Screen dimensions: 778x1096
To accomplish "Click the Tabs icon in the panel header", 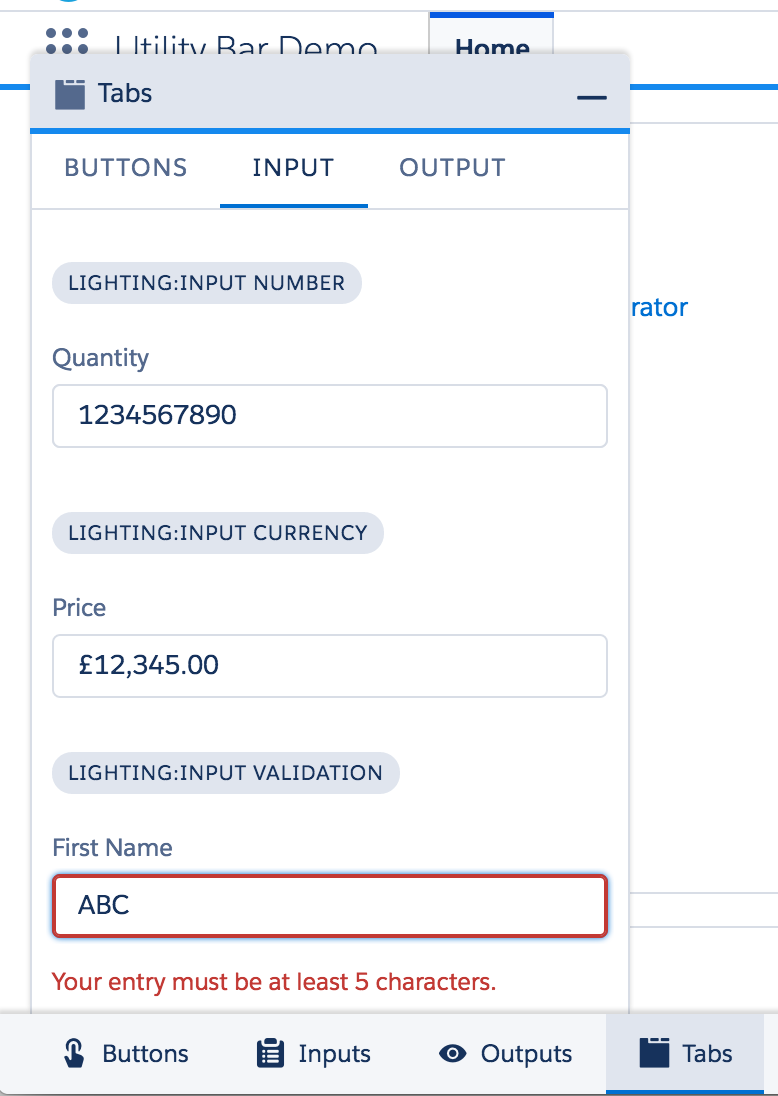I will [68, 93].
